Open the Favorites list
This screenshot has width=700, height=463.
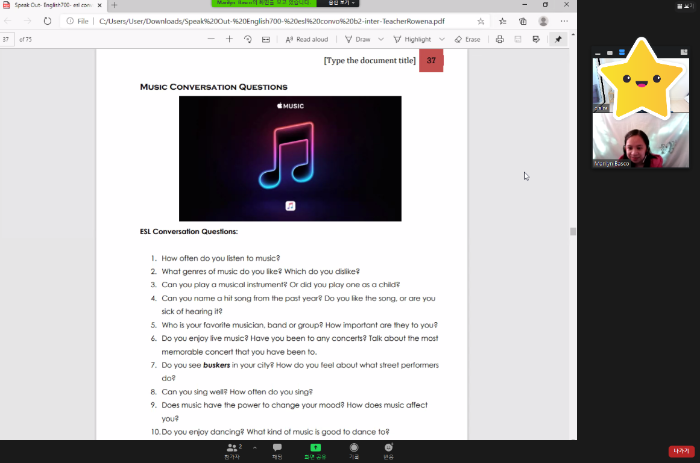(503, 21)
